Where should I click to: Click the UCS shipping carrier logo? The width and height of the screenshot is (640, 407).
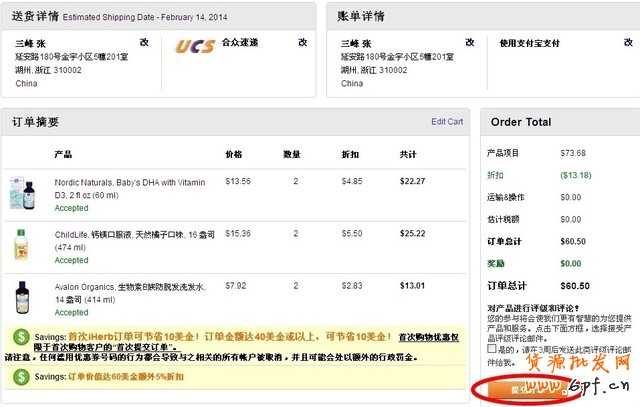pos(195,46)
